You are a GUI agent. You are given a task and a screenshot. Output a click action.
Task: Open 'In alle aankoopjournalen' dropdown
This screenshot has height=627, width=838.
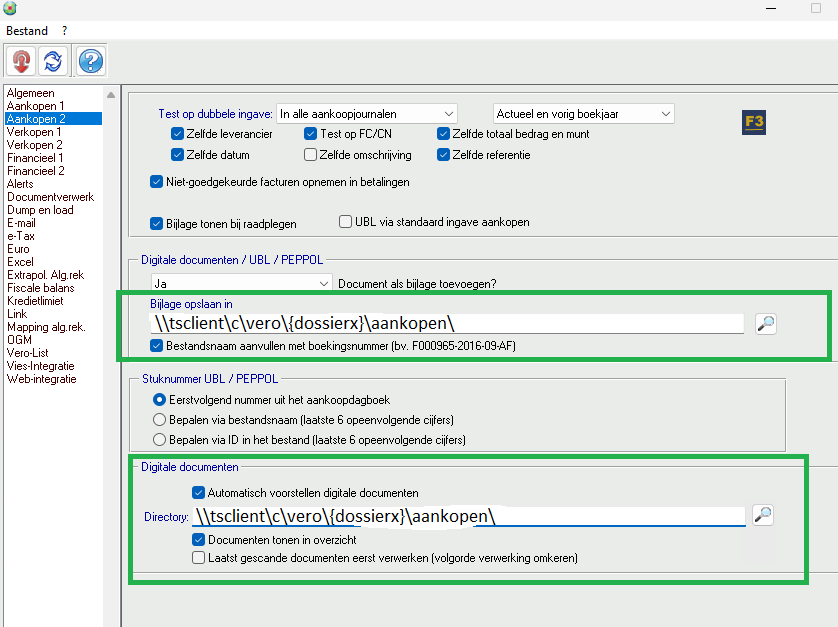click(x=367, y=114)
